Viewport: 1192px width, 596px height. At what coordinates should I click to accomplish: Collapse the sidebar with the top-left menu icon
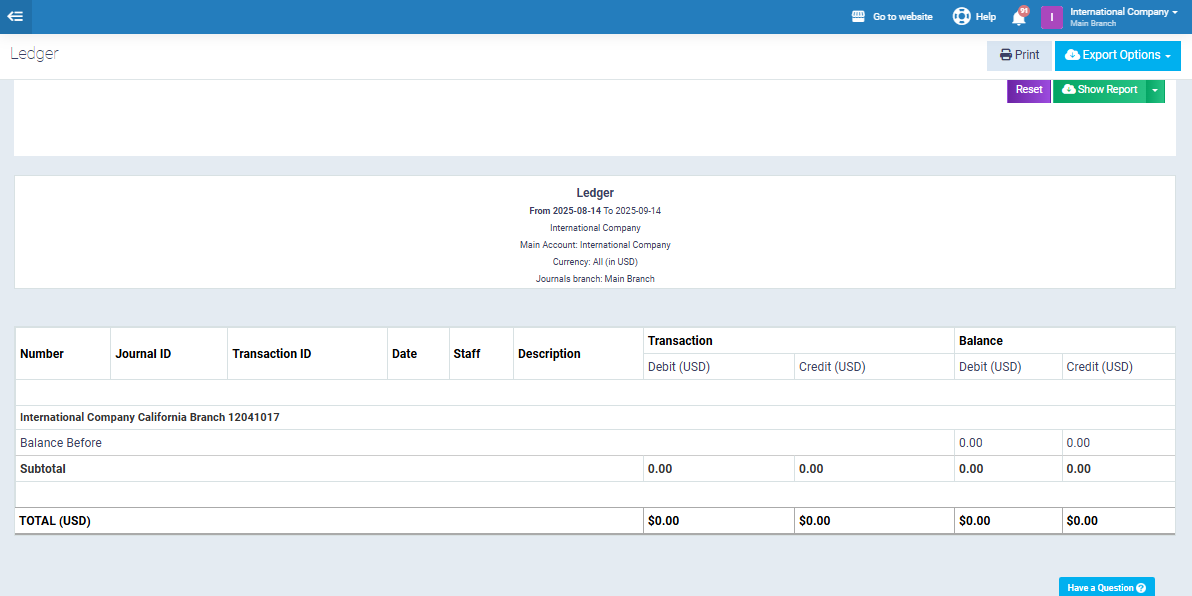point(16,16)
